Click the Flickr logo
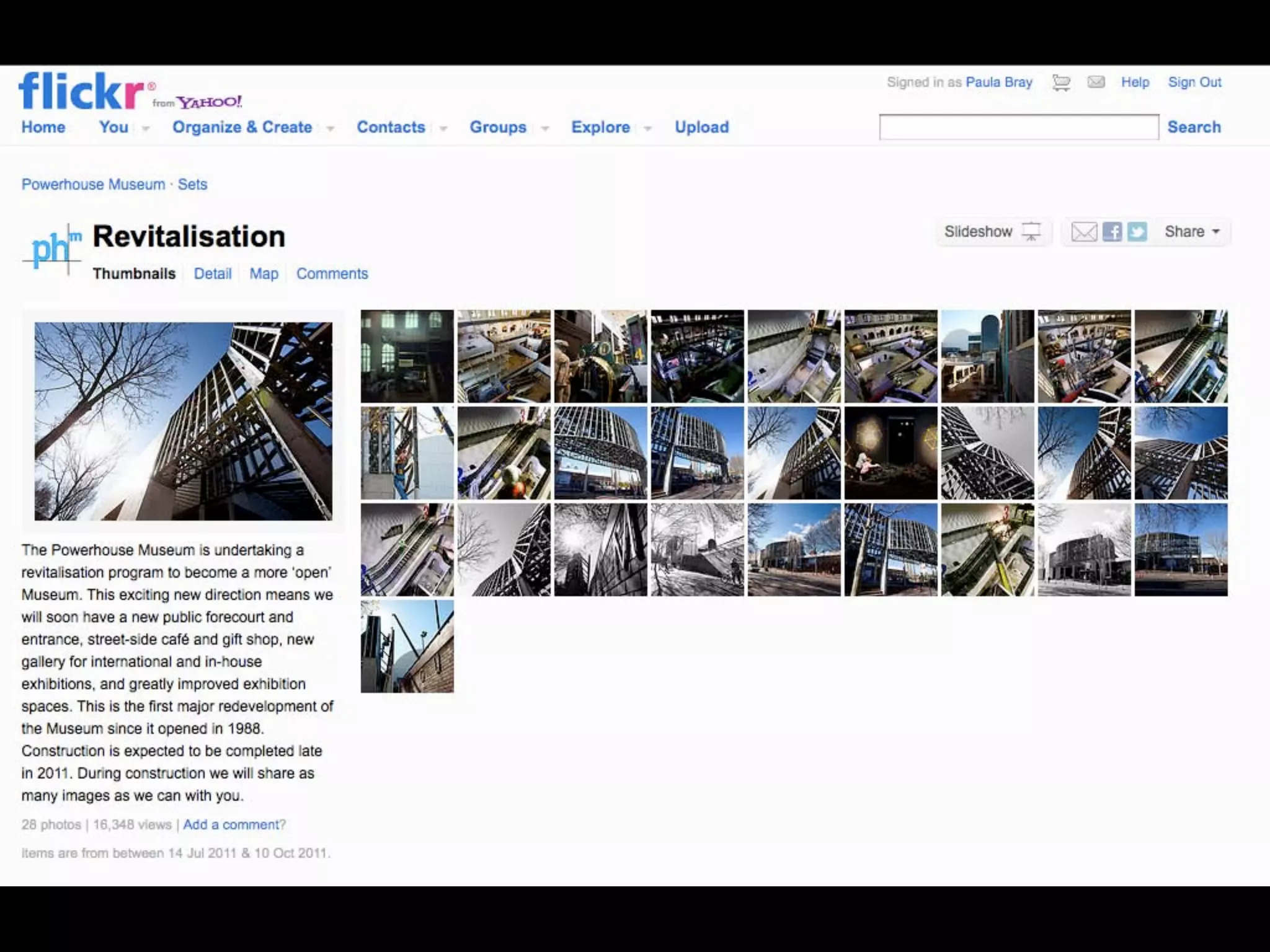Image resolution: width=1270 pixels, height=952 pixels. pyautogui.click(x=81, y=91)
